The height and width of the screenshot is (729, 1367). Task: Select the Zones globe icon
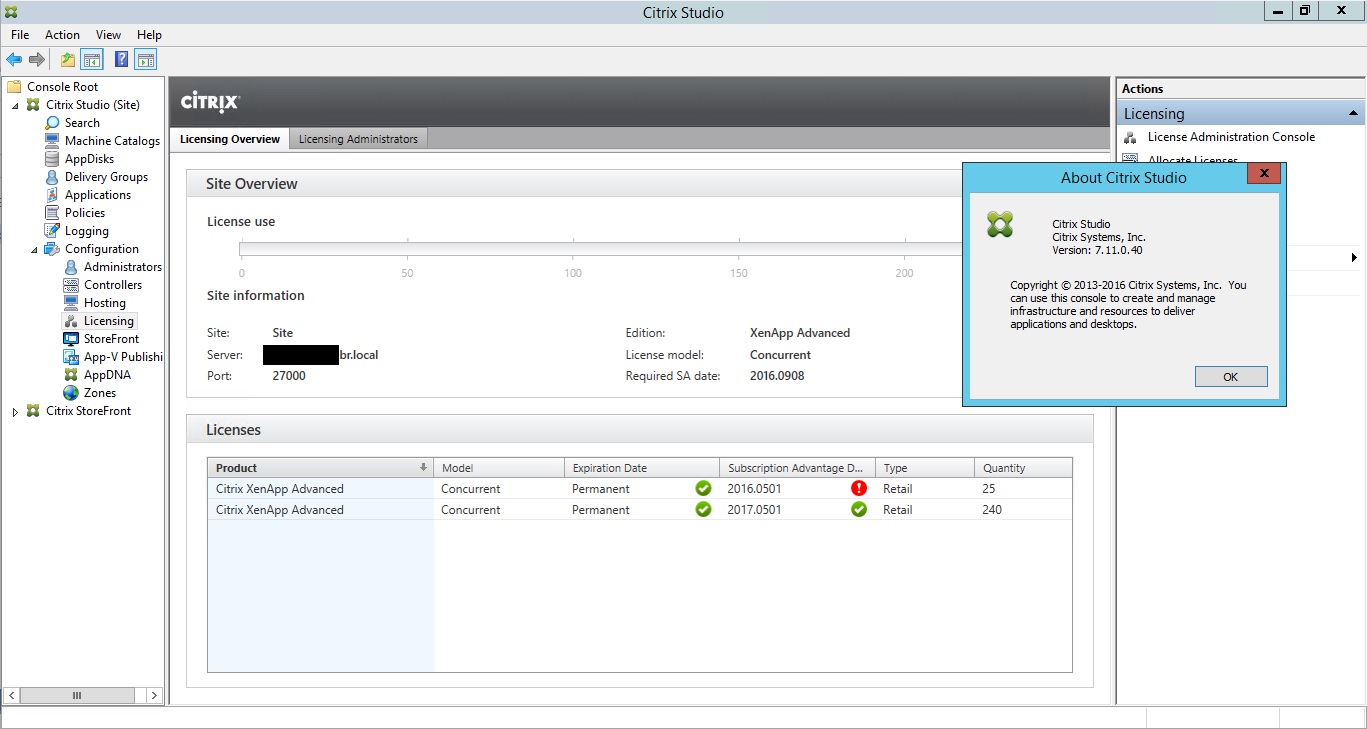coord(71,393)
